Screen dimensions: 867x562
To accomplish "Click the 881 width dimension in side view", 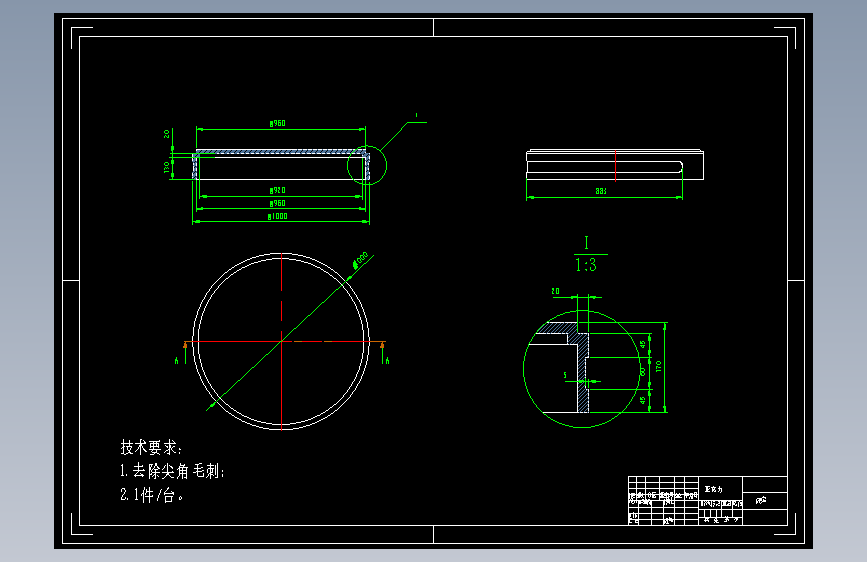I will [601, 191].
